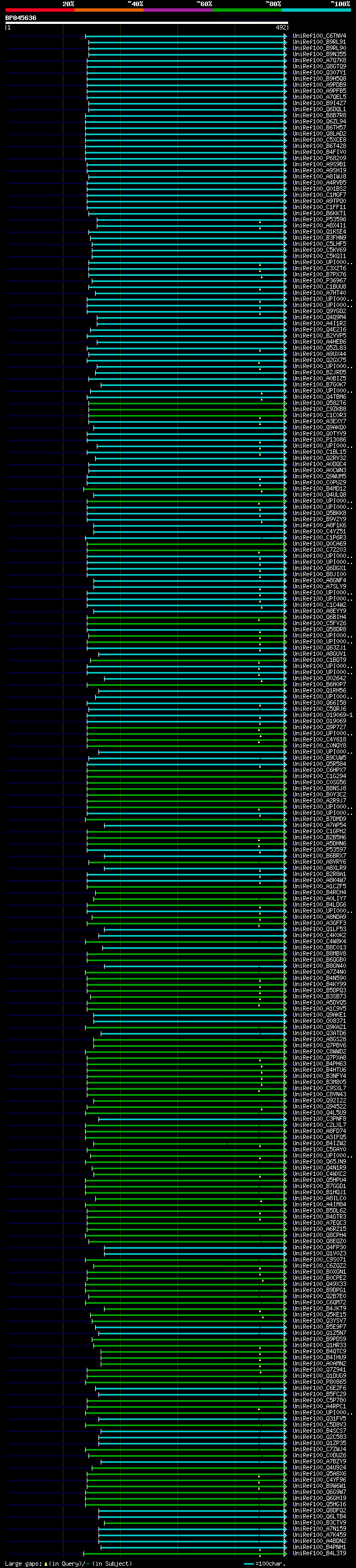Select hit label UniRef100_Q6DDL1

click(x=319, y=110)
